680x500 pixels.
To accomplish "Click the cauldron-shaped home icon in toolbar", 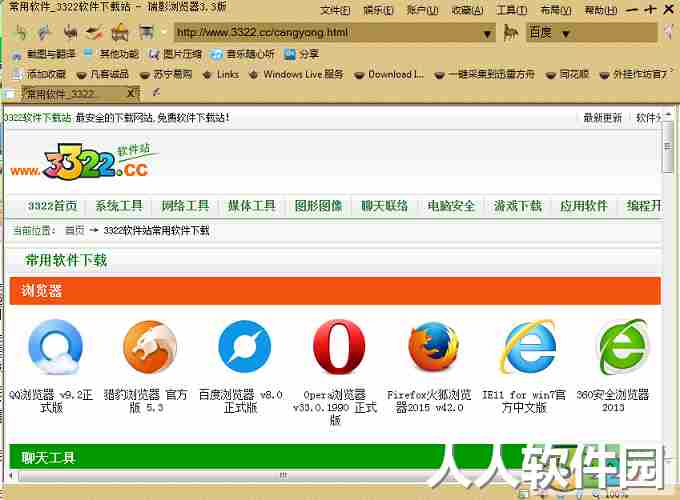I will click(x=119, y=33).
